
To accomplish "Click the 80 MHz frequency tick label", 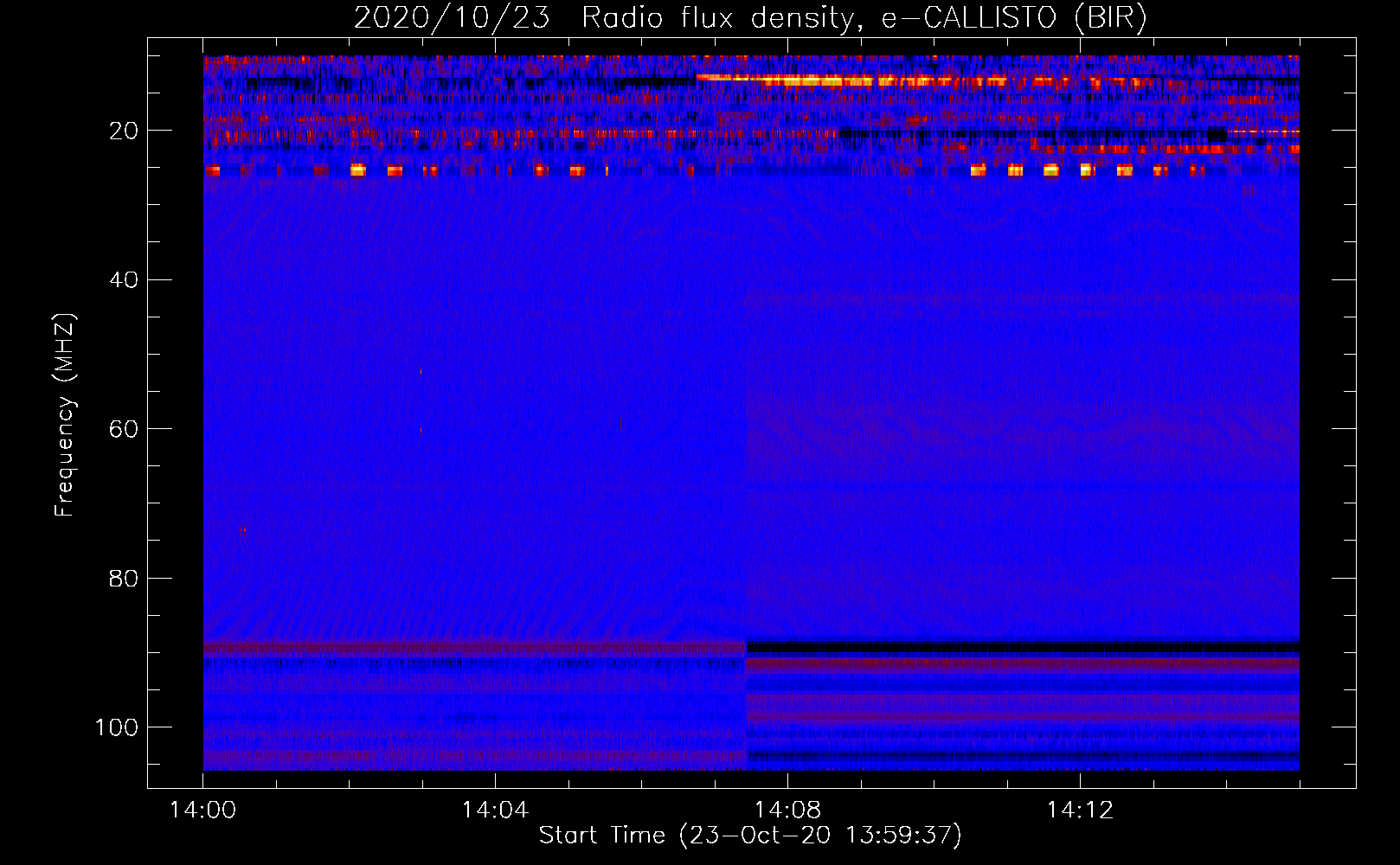I will click(124, 579).
